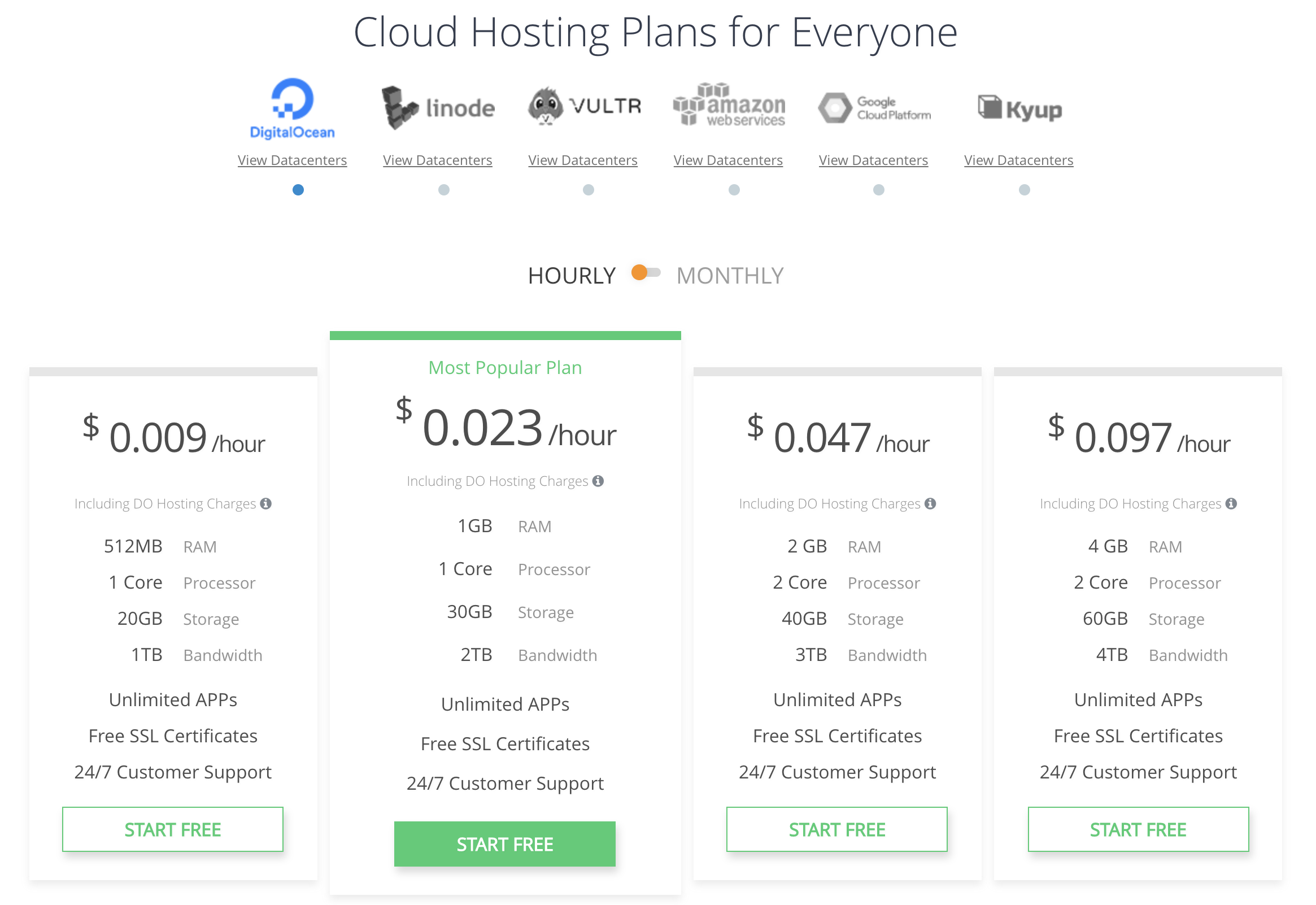
Task: Choose the MONTHLY billing label
Action: [730, 276]
